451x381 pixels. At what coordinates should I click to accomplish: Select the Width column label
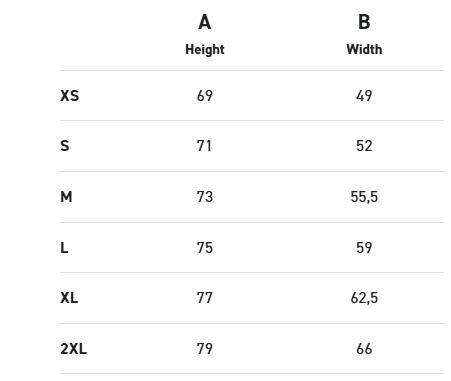[364, 49]
